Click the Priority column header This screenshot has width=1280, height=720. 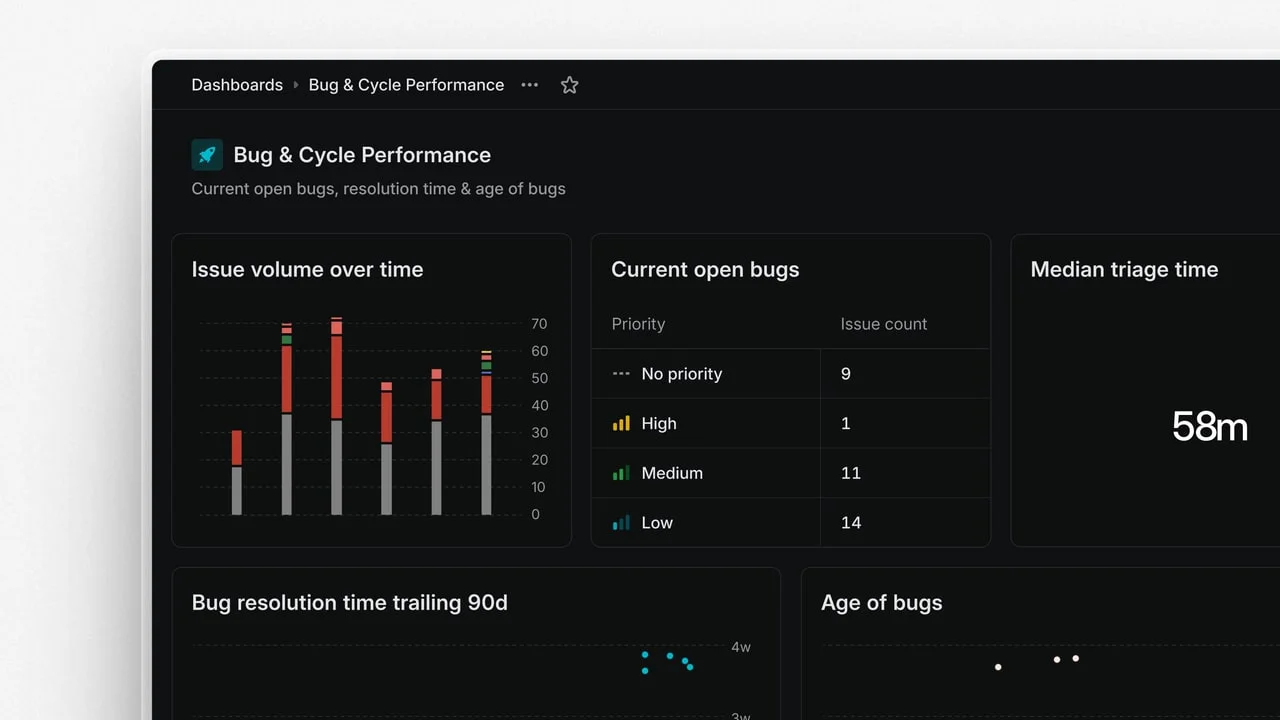[x=638, y=324]
